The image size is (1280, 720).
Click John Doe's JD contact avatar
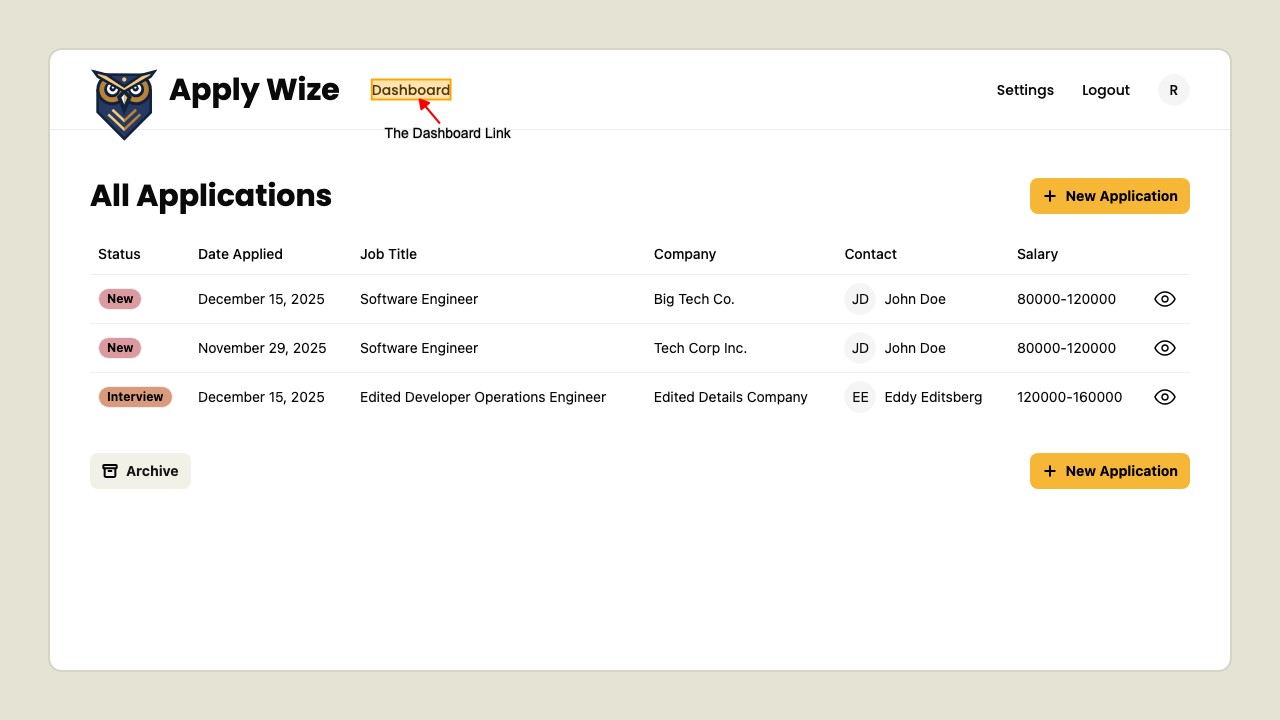[859, 298]
